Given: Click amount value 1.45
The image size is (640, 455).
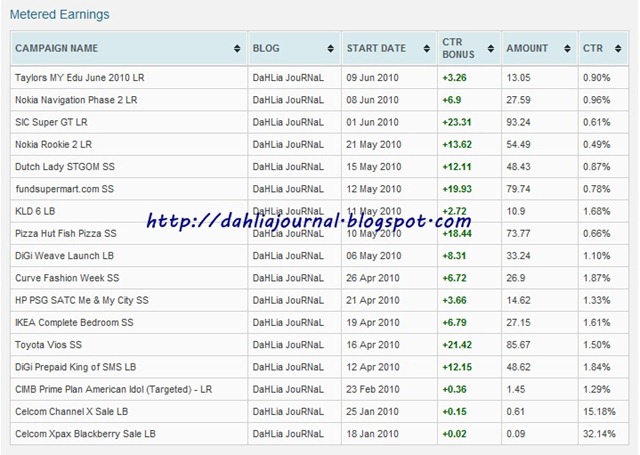Looking at the screenshot, I should [516, 389].
